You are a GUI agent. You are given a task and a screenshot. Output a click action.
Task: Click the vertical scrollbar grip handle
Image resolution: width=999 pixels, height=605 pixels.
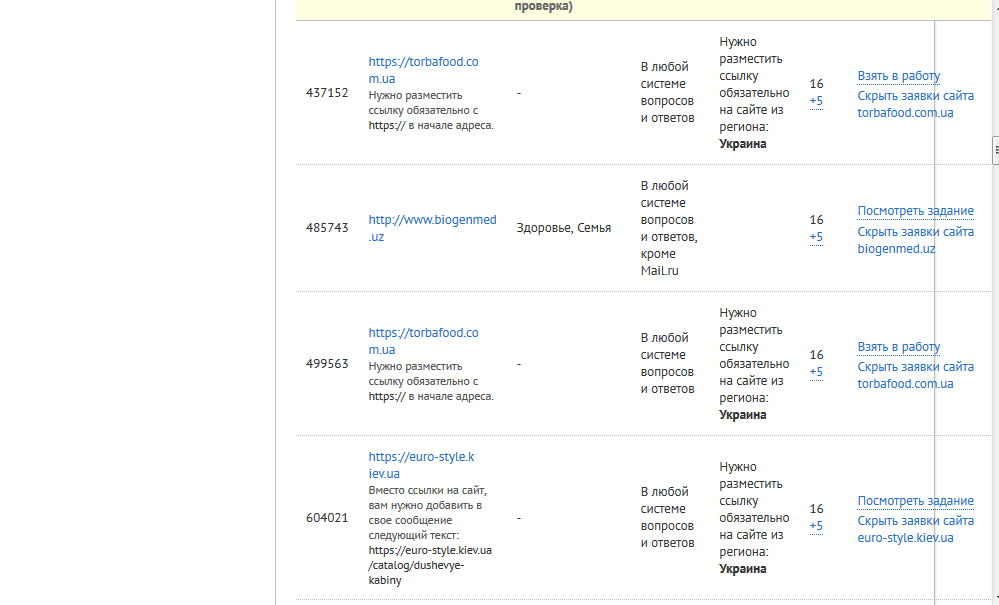(995, 150)
